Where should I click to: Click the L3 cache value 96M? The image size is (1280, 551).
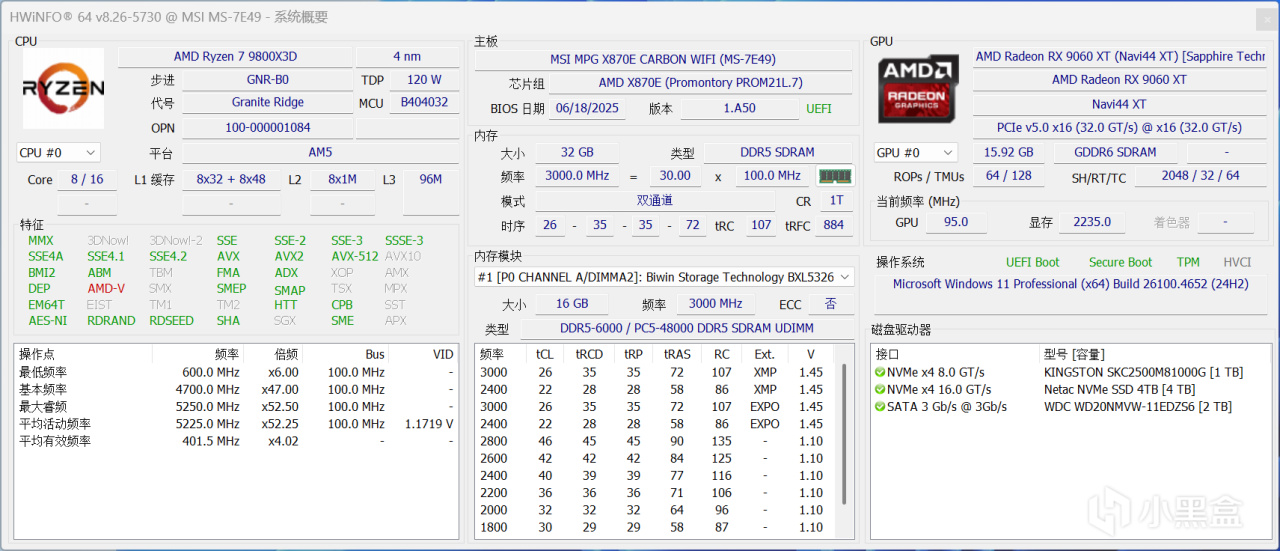click(431, 179)
